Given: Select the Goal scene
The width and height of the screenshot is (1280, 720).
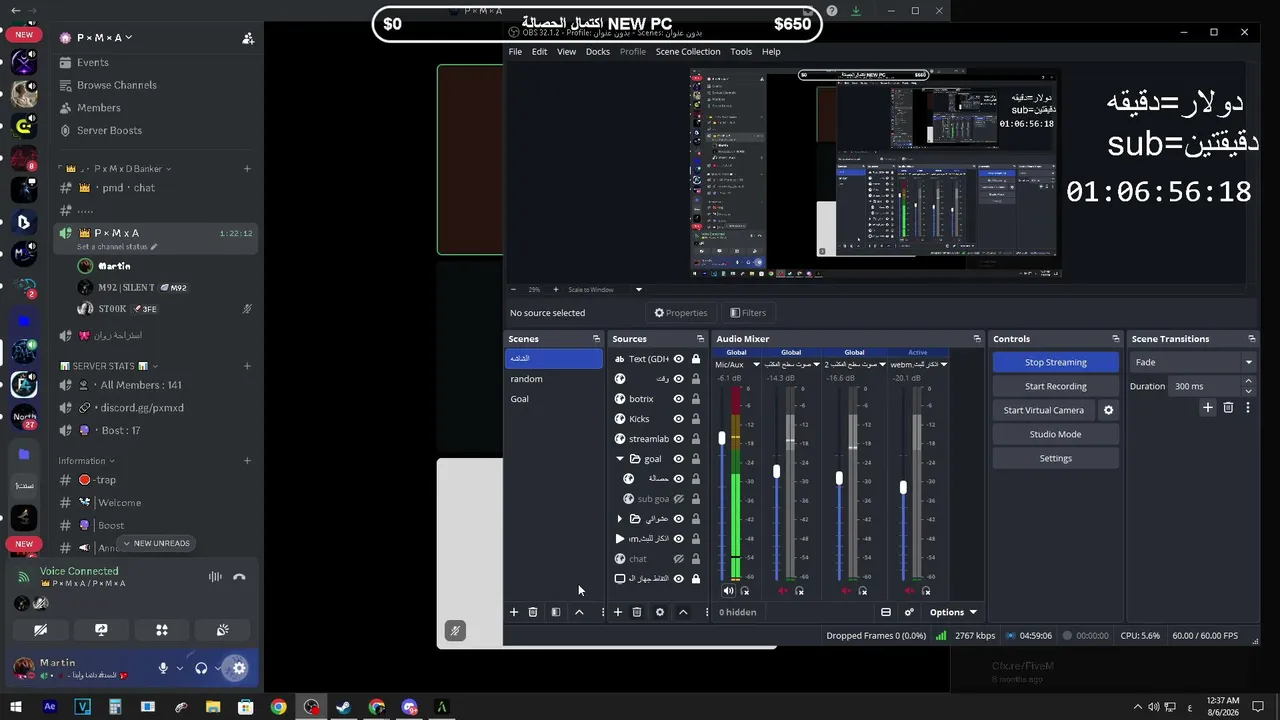Looking at the screenshot, I should [x=554, y=399].
